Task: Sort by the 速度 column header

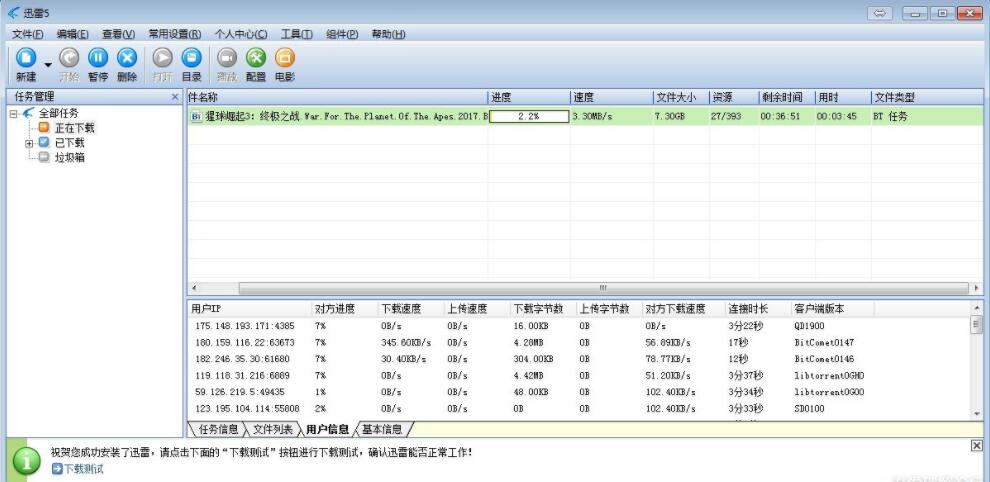Action: pos(611,97)
